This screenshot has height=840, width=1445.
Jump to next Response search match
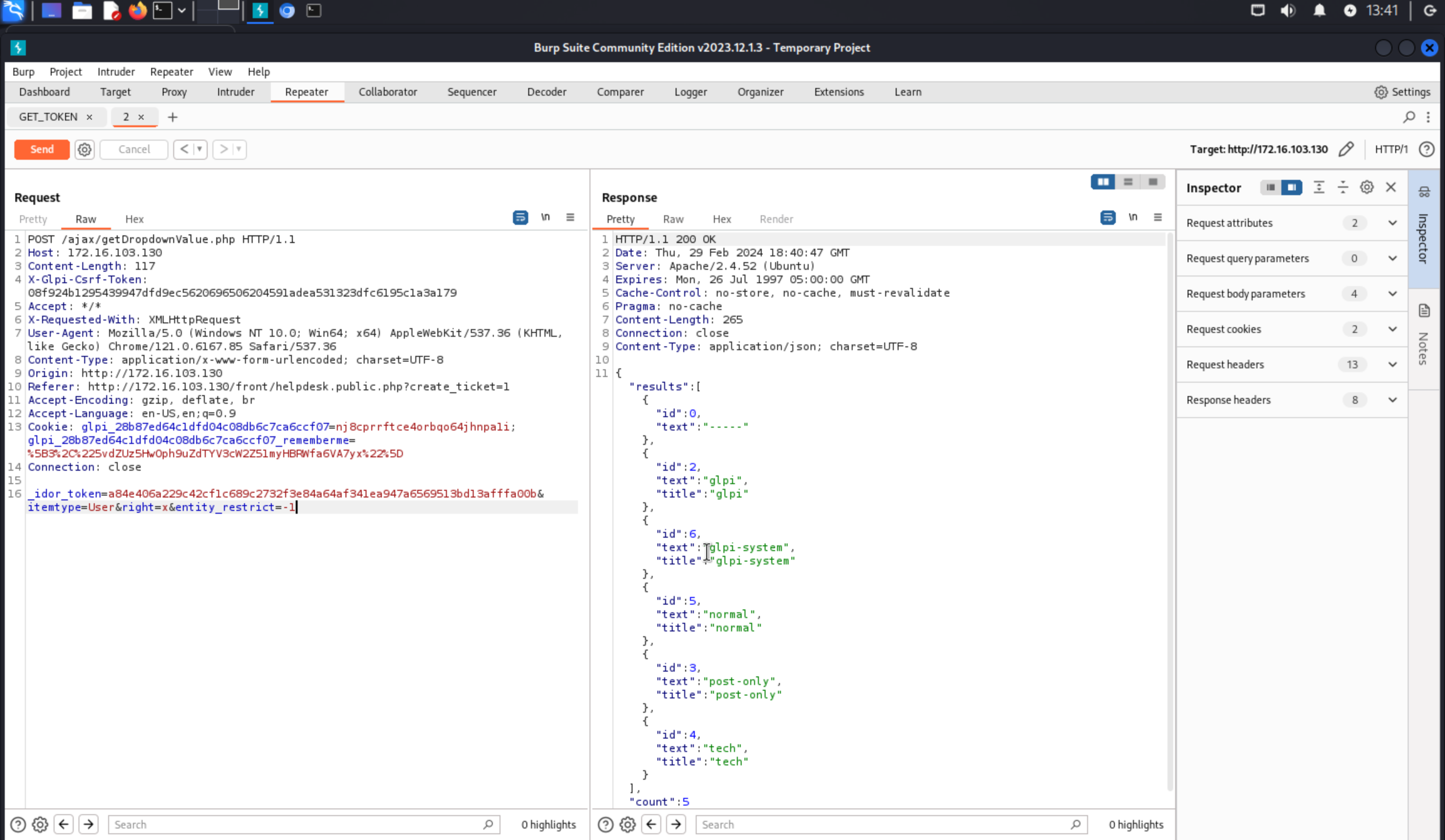676,825
